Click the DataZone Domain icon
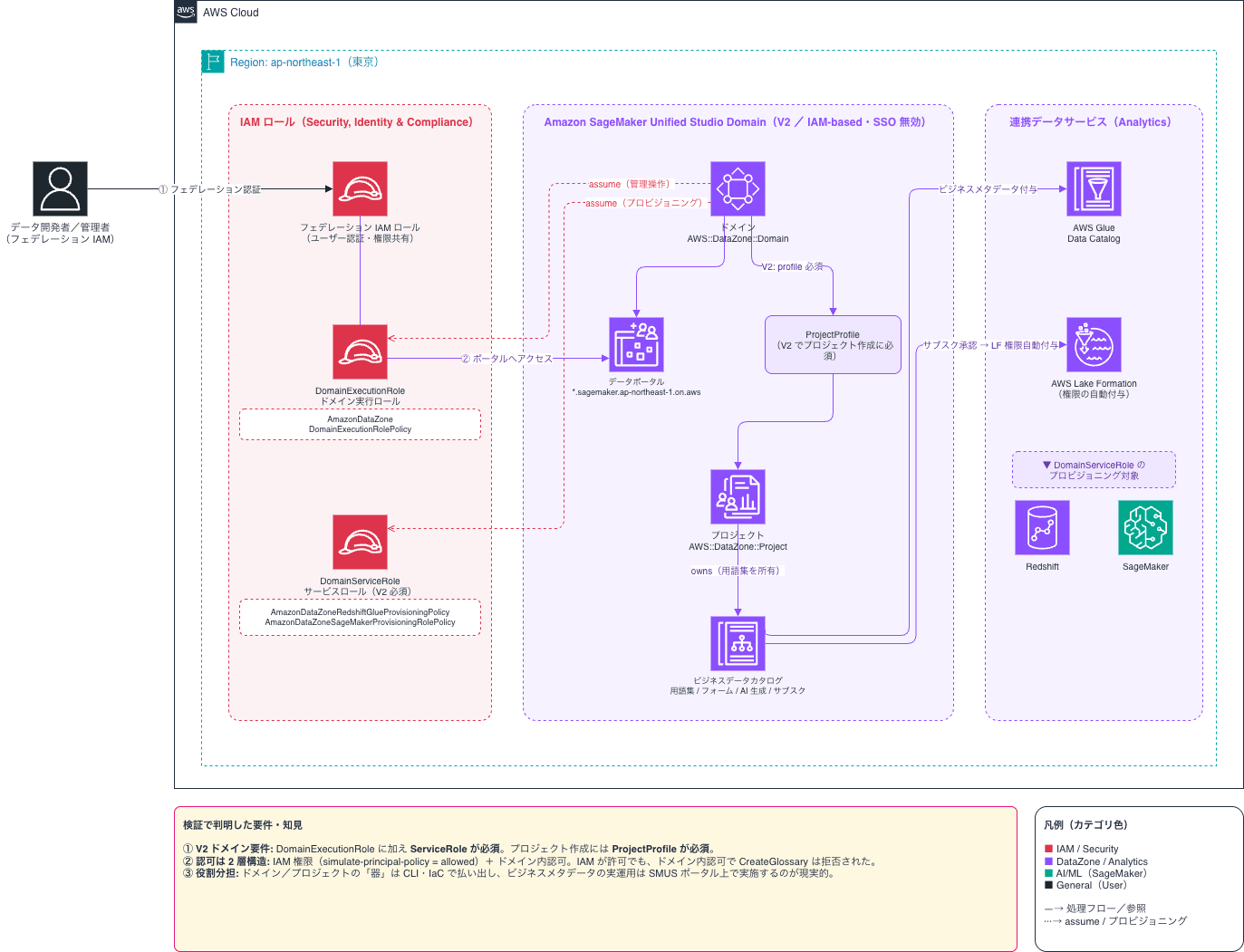1244x952 pixels. (x=738, y=188)
